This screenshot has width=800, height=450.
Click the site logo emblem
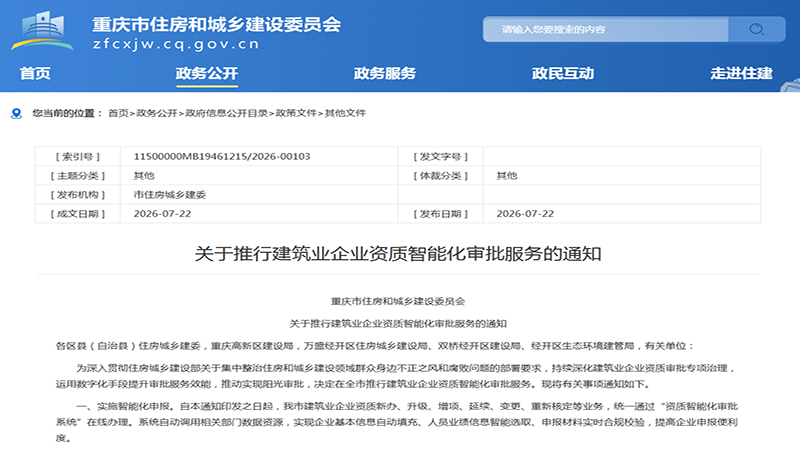point(42,31)
